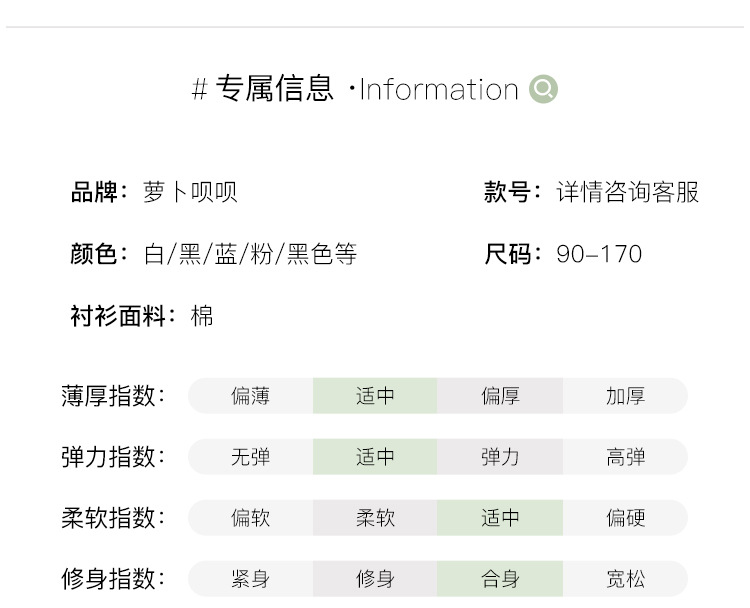750x608 pixels.
Task: Choose 弹力 elasticity option
Action: [x=500, y=457]
